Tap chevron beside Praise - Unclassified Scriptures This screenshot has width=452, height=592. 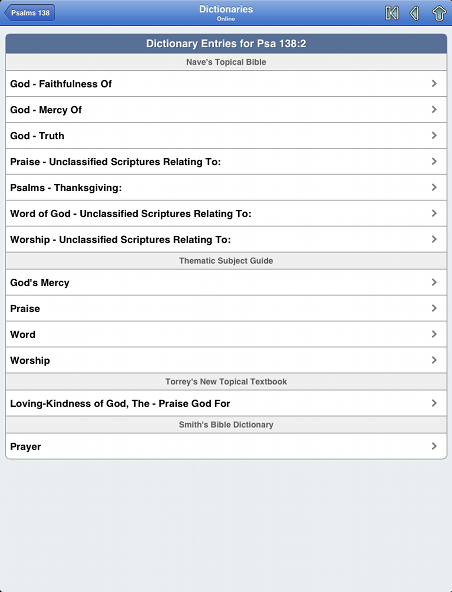click(434, 161)
